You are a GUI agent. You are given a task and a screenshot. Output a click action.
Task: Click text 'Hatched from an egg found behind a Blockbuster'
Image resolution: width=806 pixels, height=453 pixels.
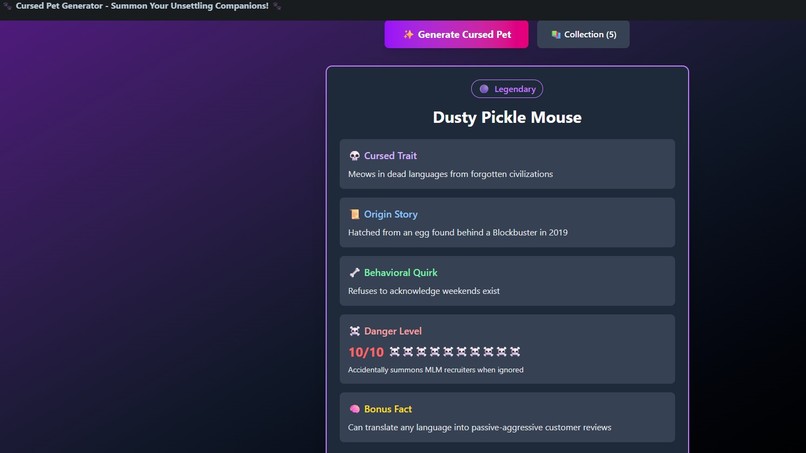click(443, 232)
